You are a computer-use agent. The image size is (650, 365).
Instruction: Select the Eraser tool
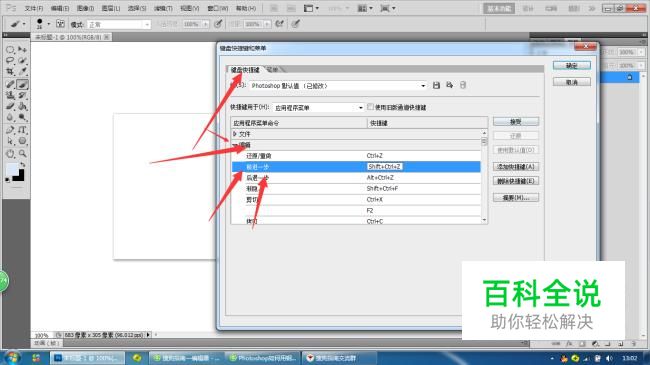(10, 107)
